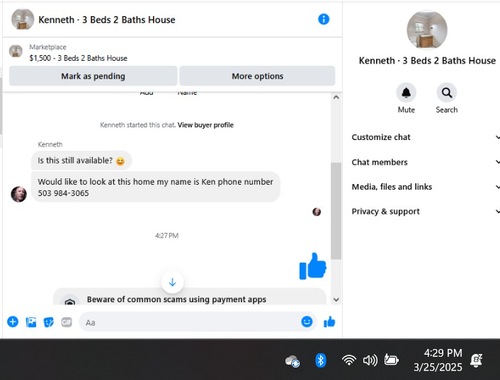Click Mark as pending button
This screenshot has width=500, height=380.
(x=93, y=76)
